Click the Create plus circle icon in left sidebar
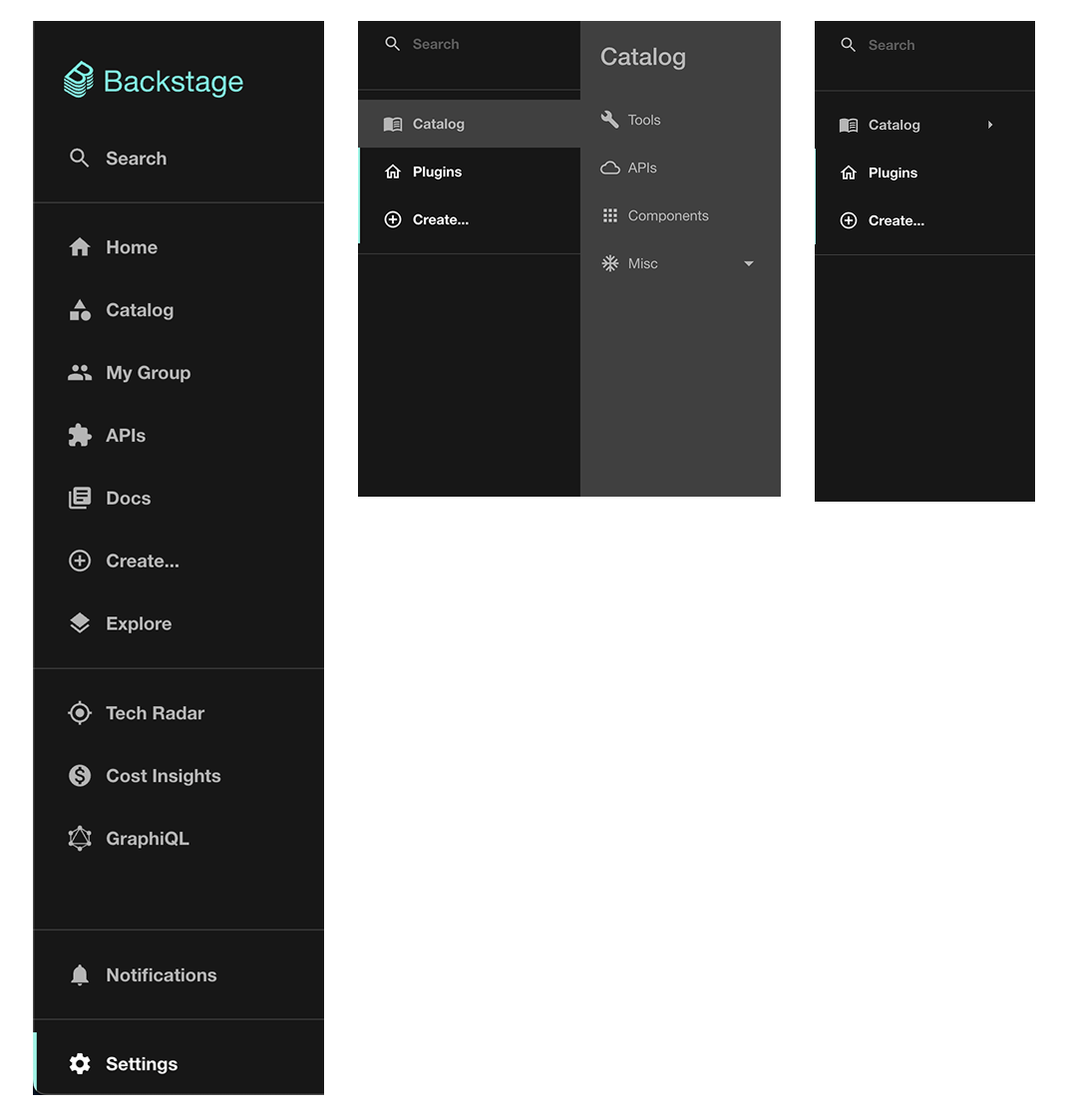 tap(80, 560)
